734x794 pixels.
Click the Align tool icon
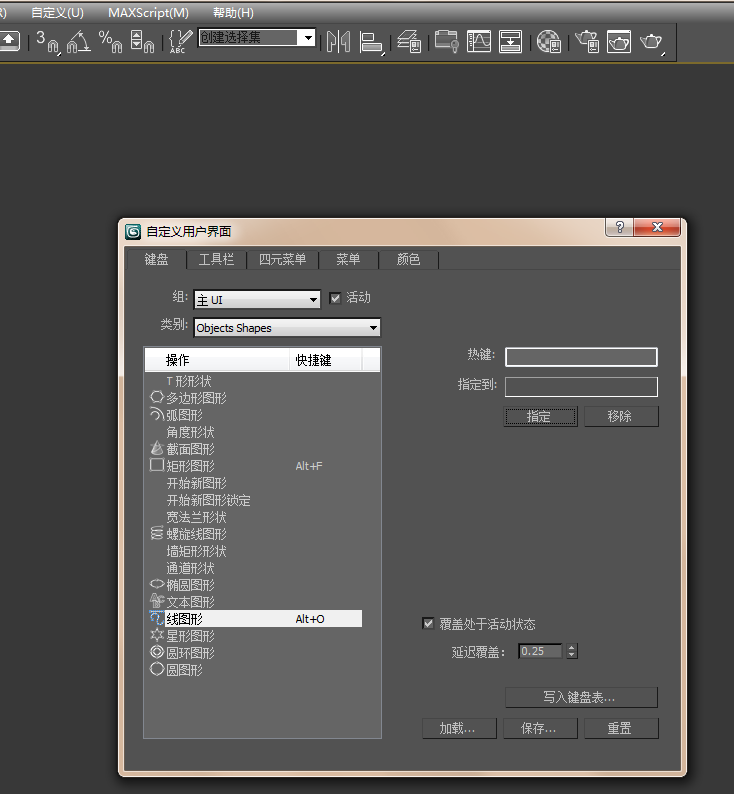click(372, 42)
